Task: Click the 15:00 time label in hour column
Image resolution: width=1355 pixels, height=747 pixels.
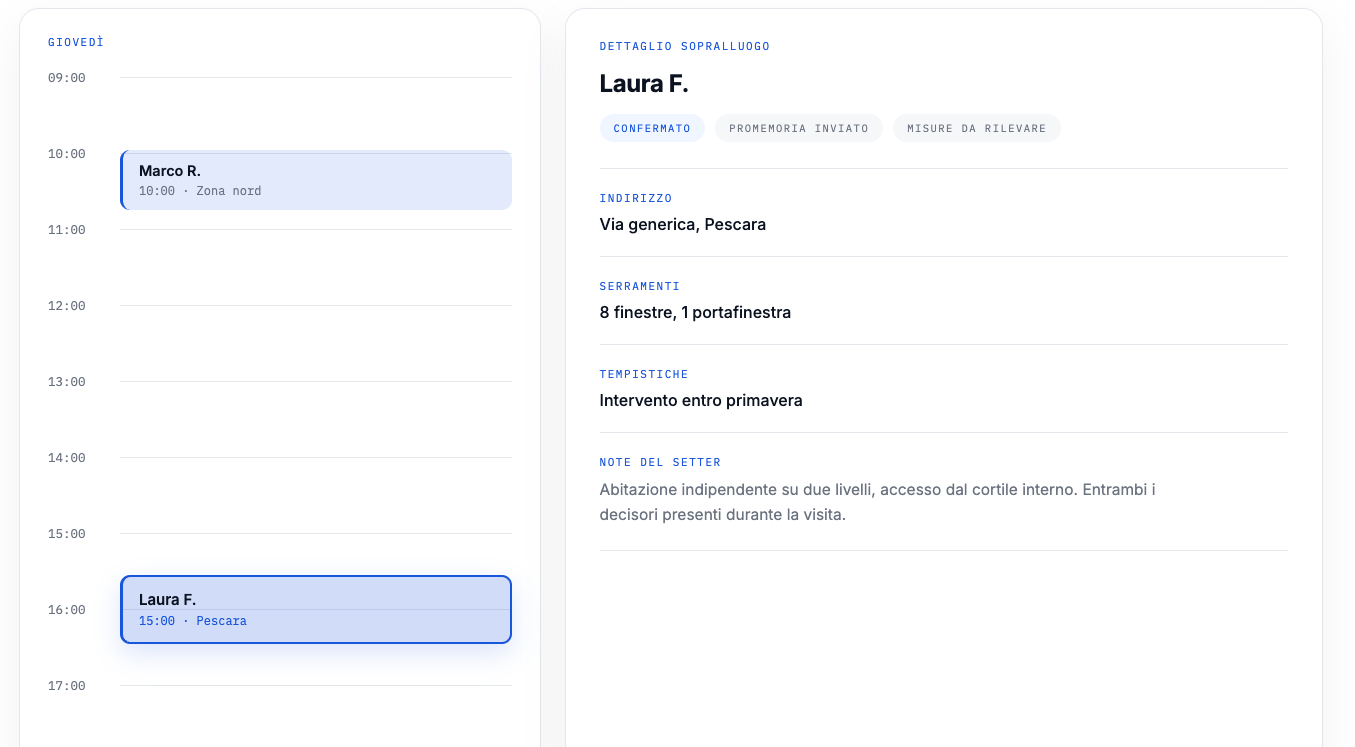Action: [x=67, y=534]
